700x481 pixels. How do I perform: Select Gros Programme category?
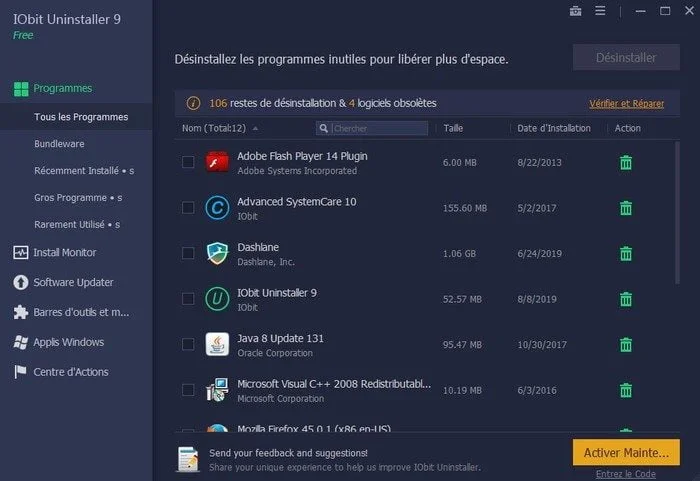[x=78, y=197]
